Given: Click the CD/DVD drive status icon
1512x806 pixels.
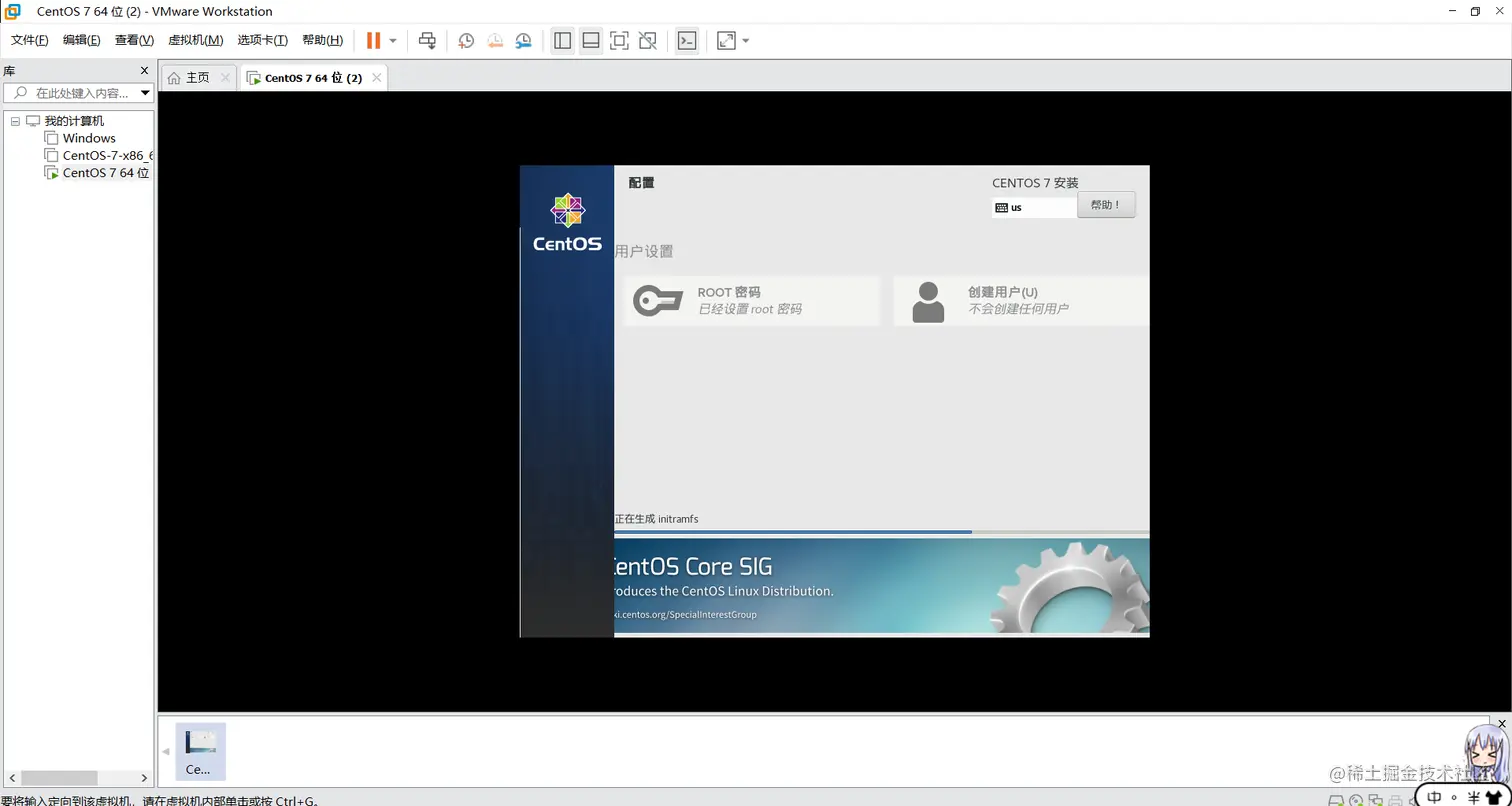Looking at the screenshot, I should (x=1356, y=801).
